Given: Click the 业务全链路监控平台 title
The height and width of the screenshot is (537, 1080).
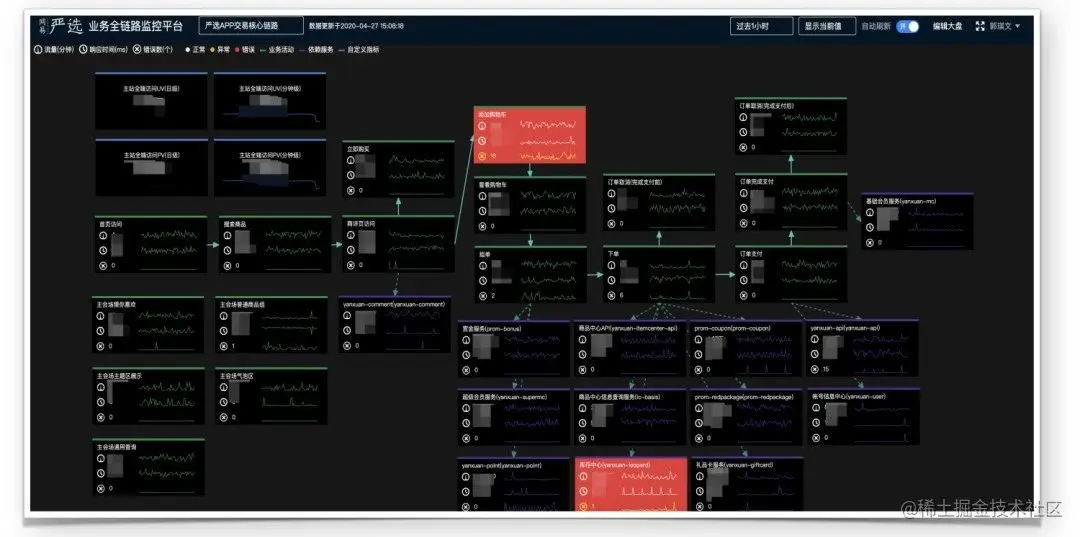Looking at the screenshot, I should (x=136, y=26).
